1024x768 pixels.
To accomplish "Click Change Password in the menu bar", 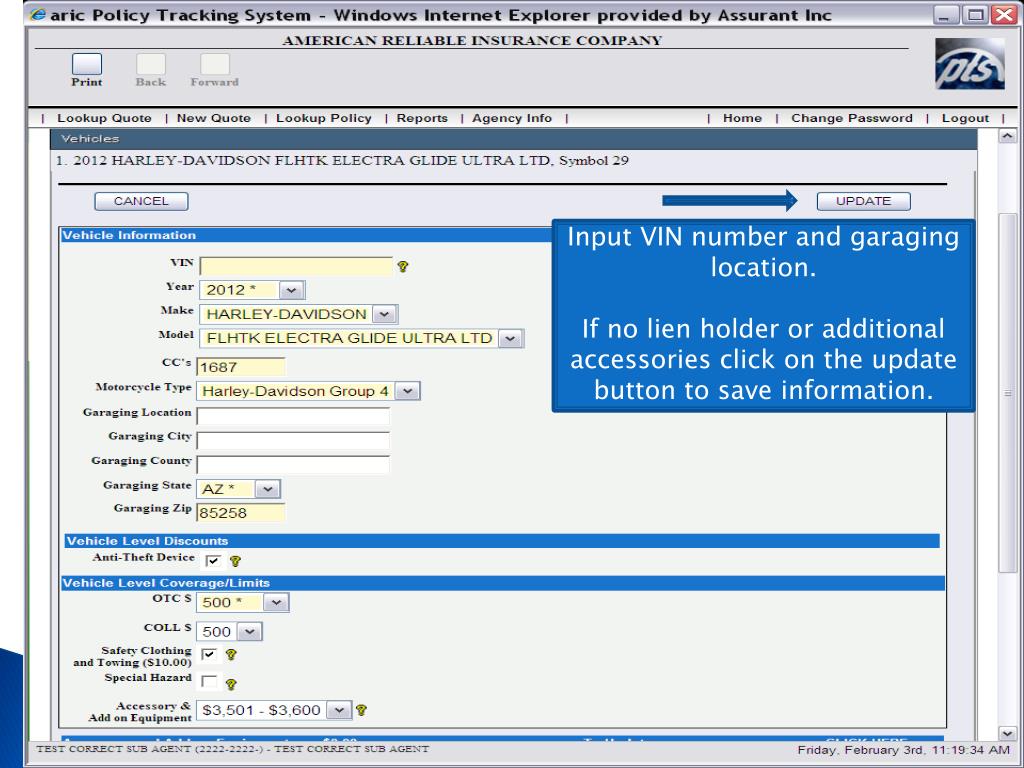I will pyautogui.click(x=852, y=118).
